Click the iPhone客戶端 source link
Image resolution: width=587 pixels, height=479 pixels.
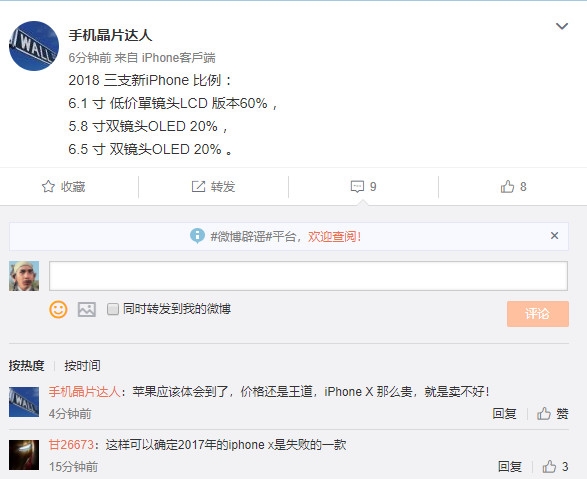click(x=179, y=58)
